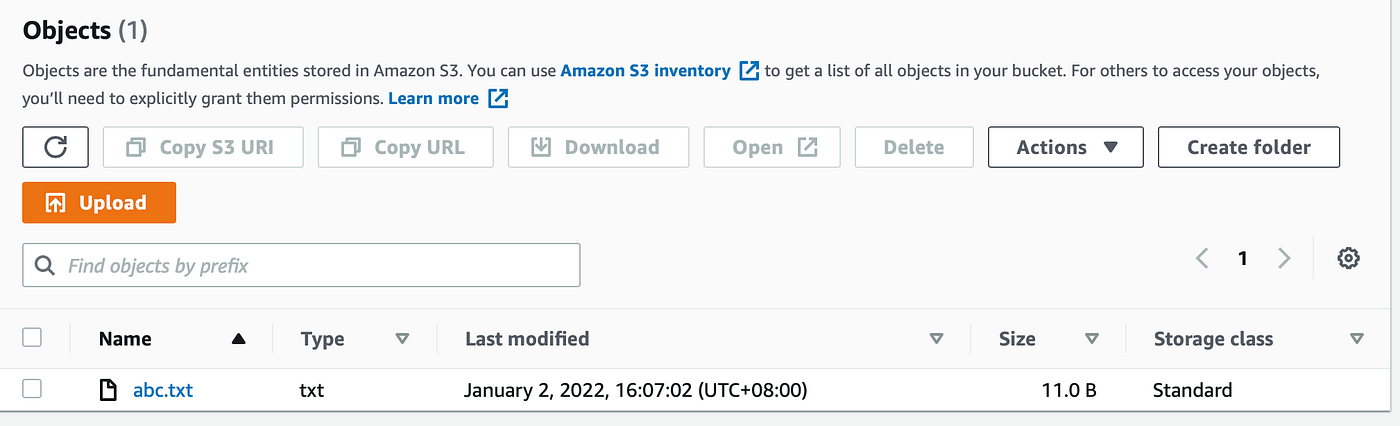
Task: Go to the previous page arrow
Action: pos(1202,258)
